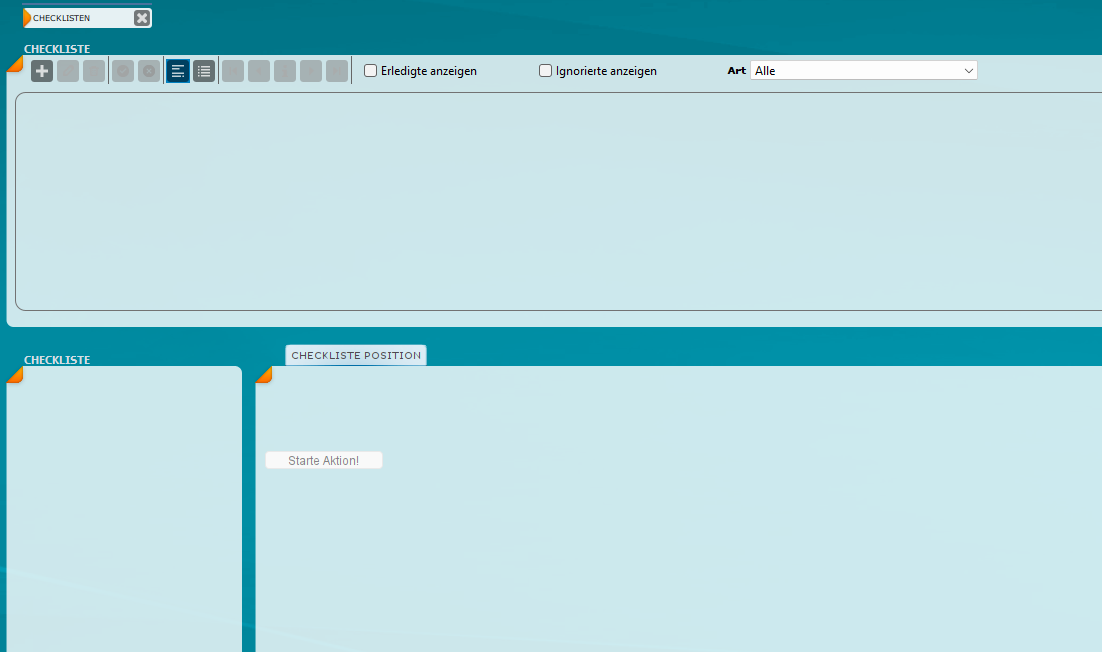The image size is (1102, 652).
Task: Jump to the last record arrow icon
Action: [337, 71]
